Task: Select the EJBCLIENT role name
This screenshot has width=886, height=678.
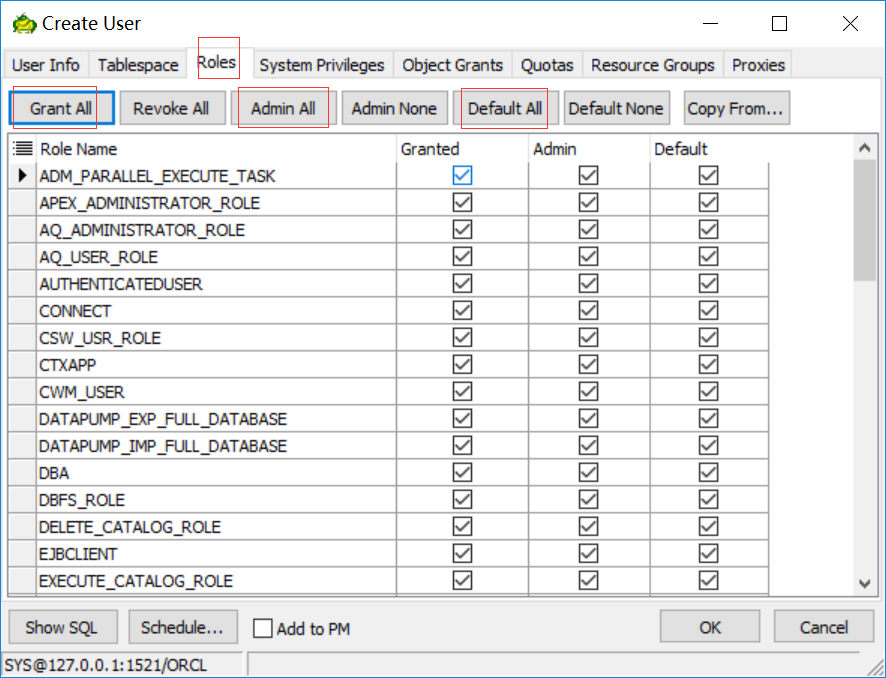Action: click(x=78, y=555)
